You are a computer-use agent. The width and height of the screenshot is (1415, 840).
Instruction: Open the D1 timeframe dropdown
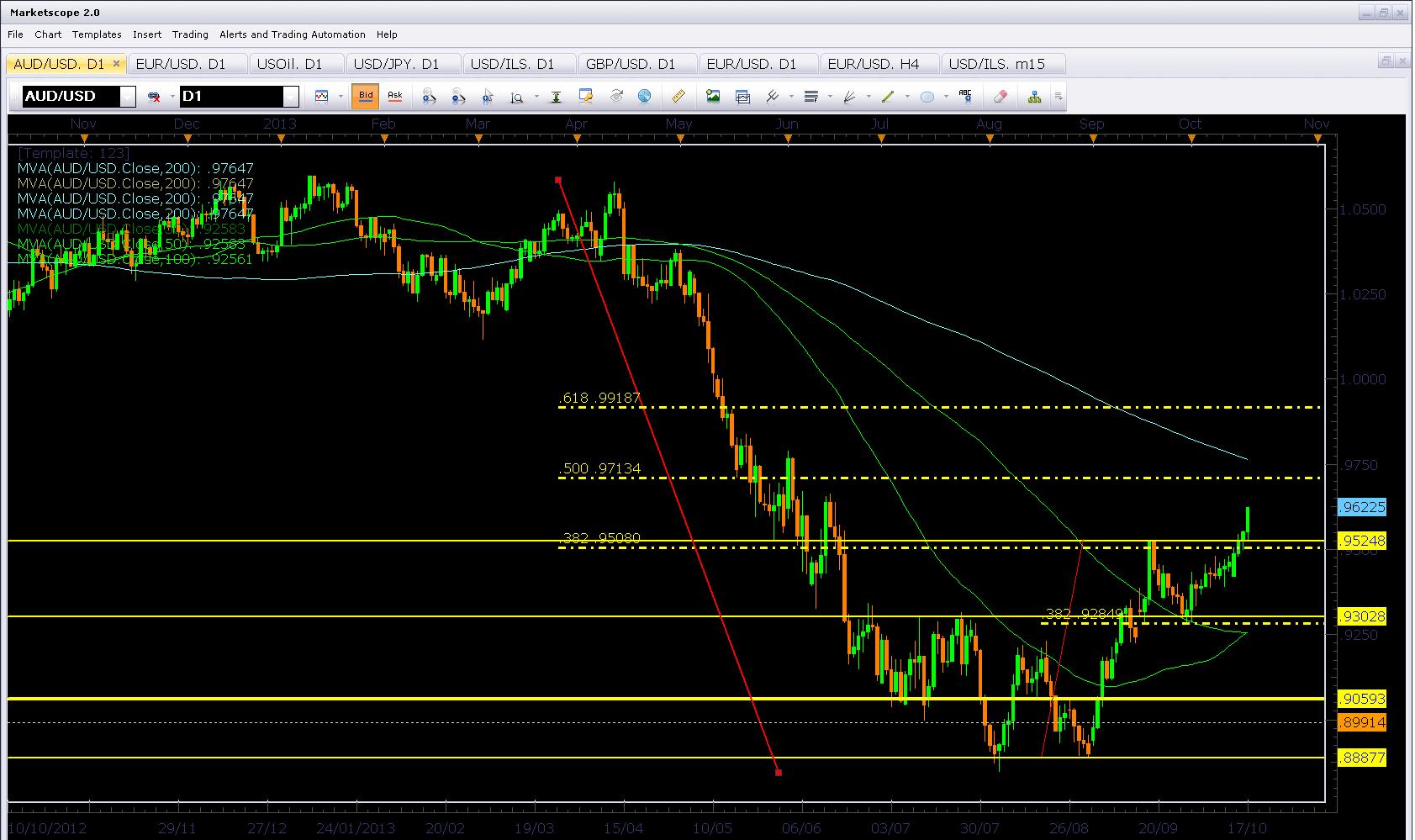click(x=290, y=97)
